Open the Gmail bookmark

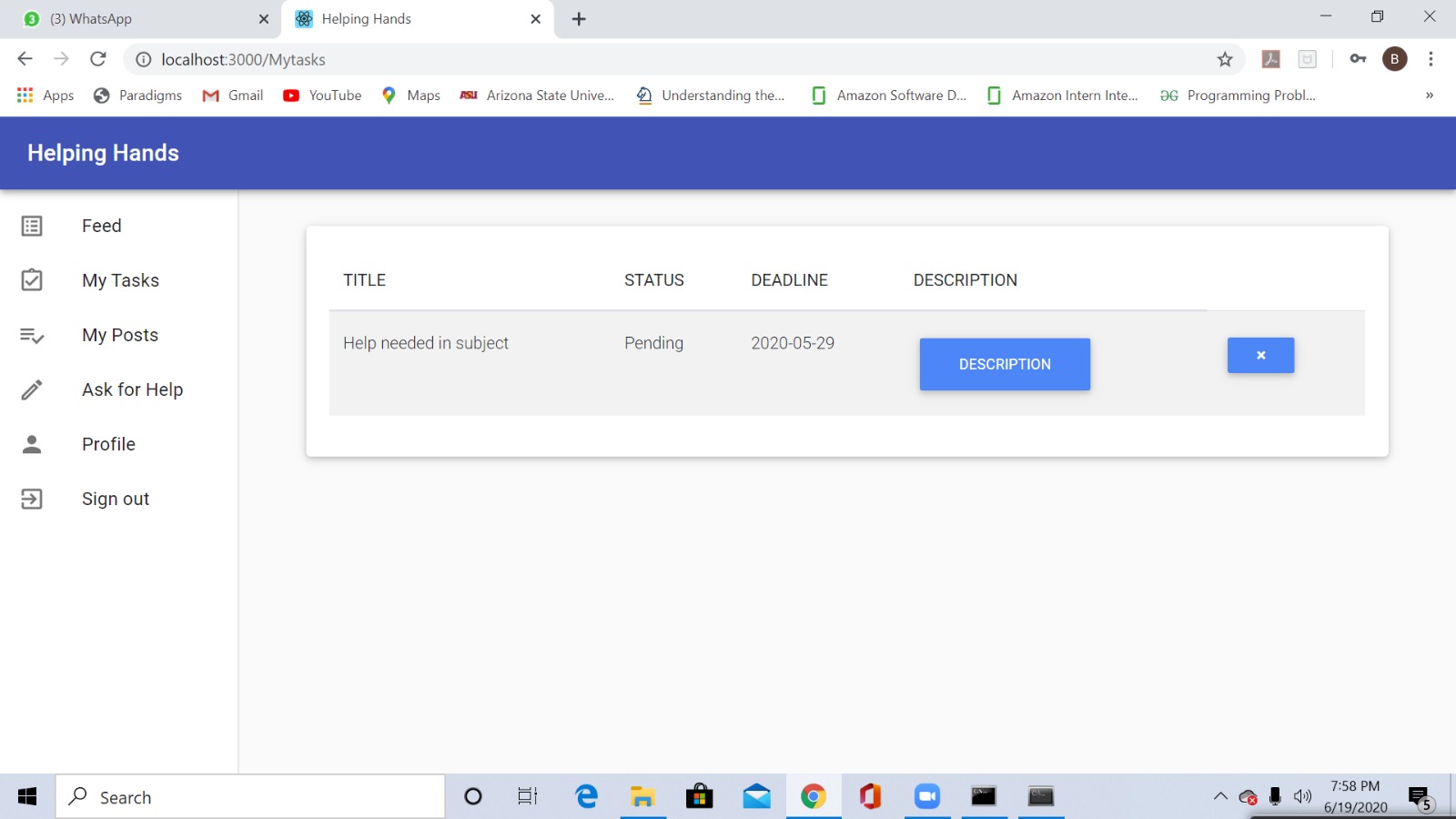pyautogui.click(x=233, y=96)
